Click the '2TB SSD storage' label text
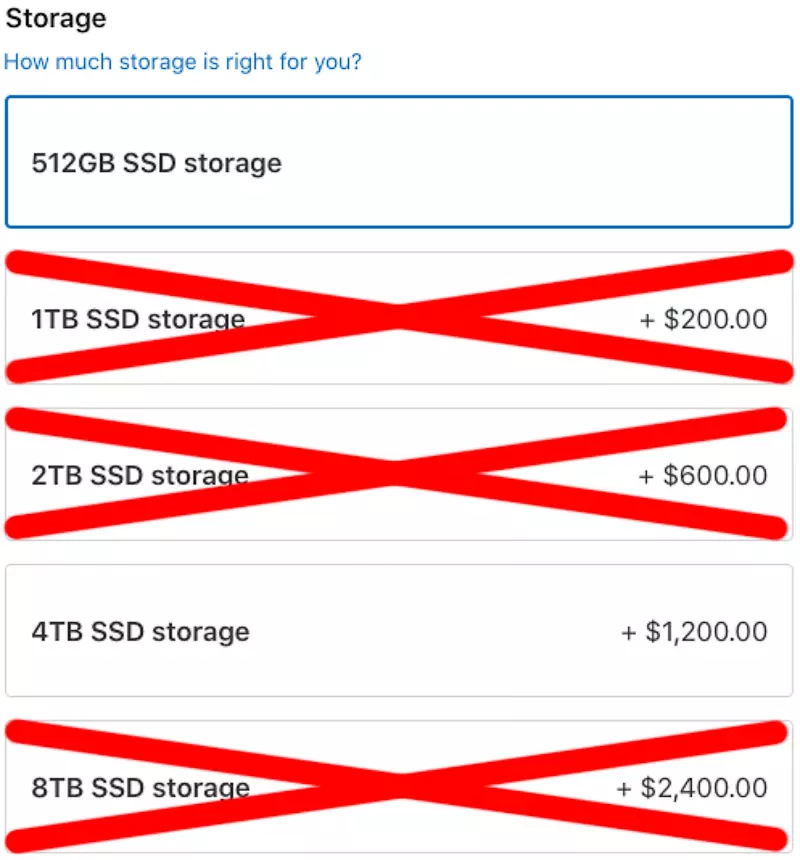The height and width of the screenshot is (860, 800). pyautogui.click(x=140, y=476)
